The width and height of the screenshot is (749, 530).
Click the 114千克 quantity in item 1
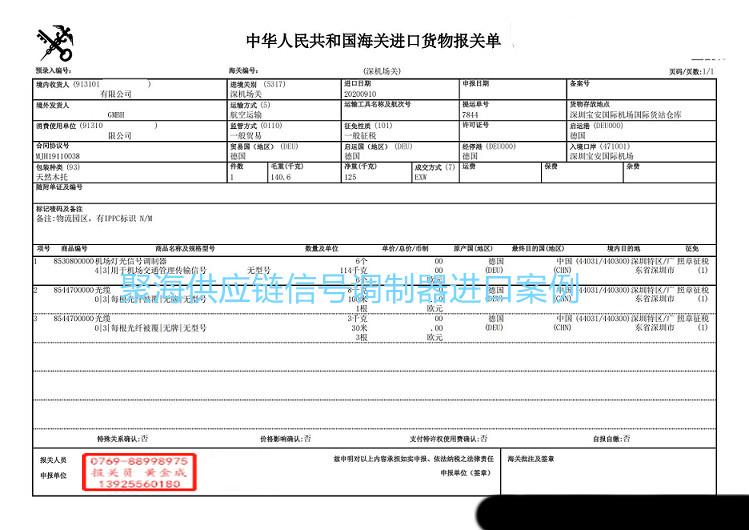click(x=353, y=271)
